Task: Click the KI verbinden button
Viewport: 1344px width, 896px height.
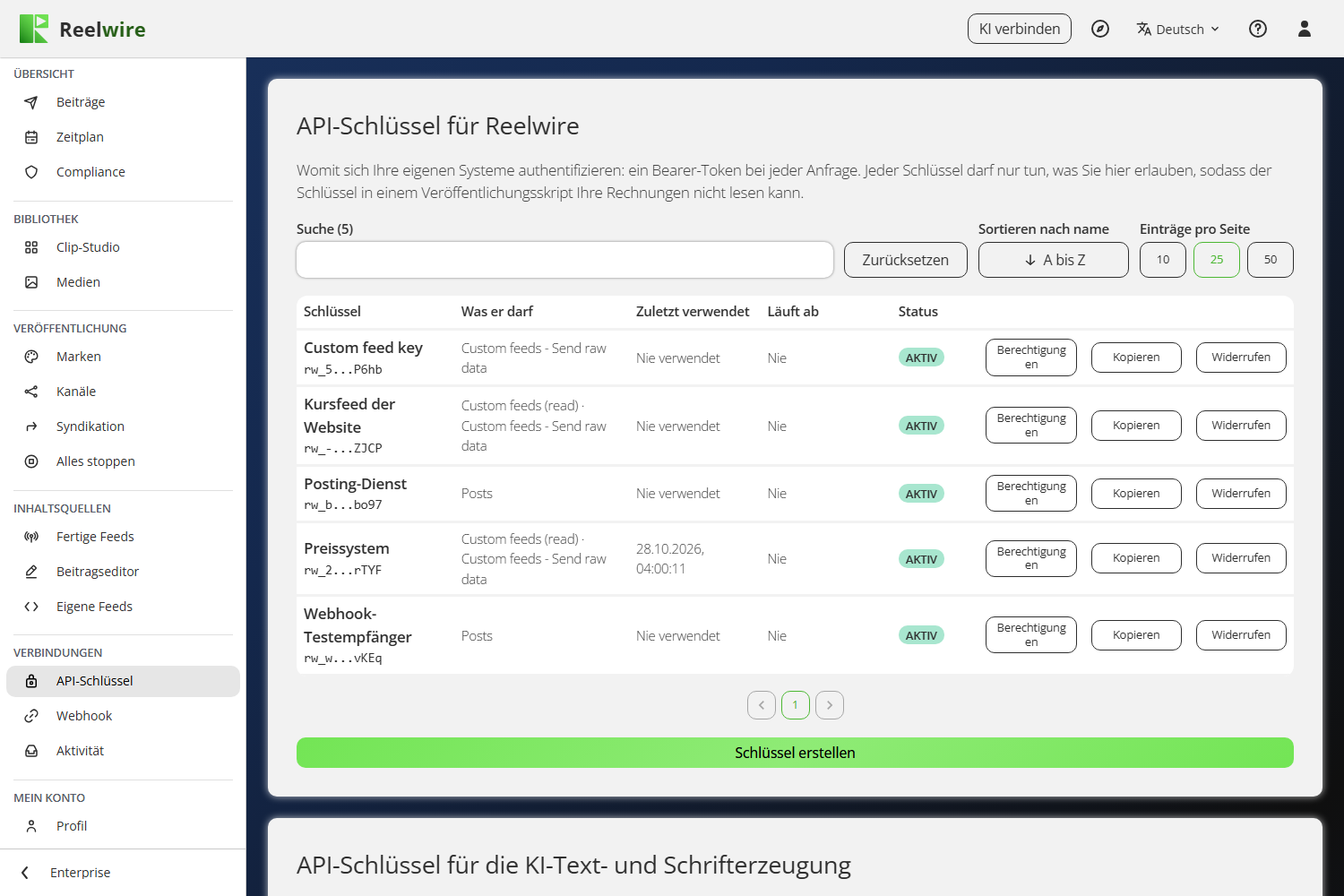Action: (x=1020, y=29)
